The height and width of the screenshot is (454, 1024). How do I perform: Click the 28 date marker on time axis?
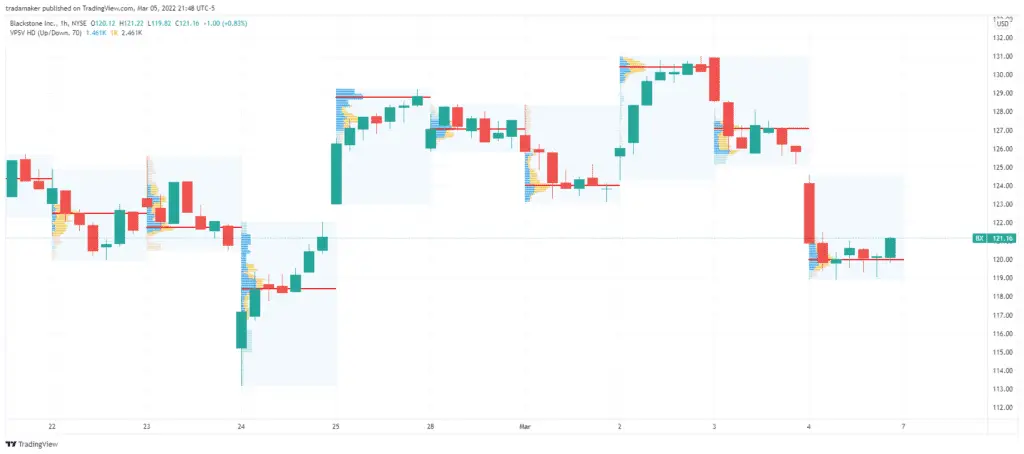[430, 427]
